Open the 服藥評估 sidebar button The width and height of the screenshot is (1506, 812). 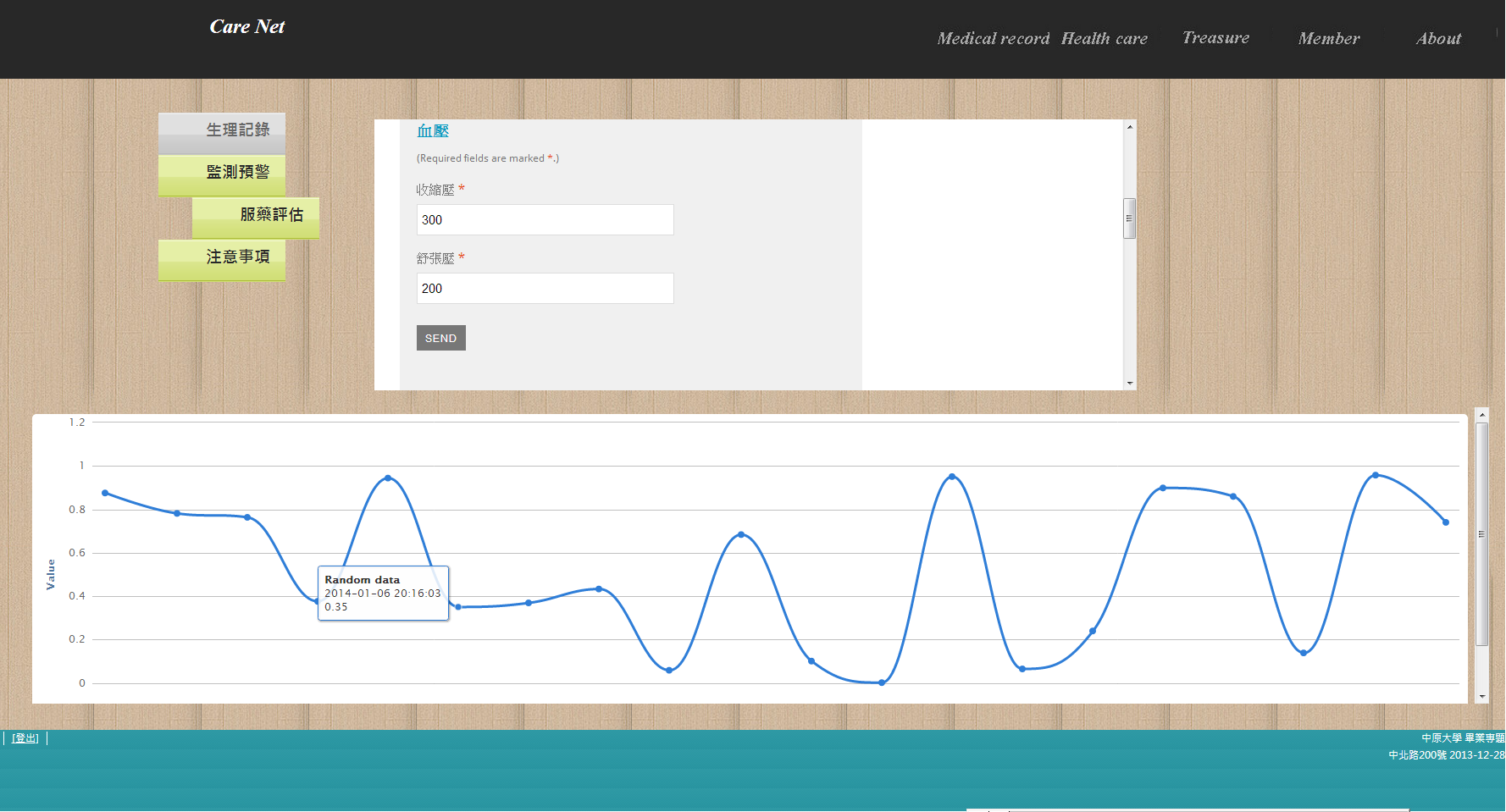coord(256,215)
